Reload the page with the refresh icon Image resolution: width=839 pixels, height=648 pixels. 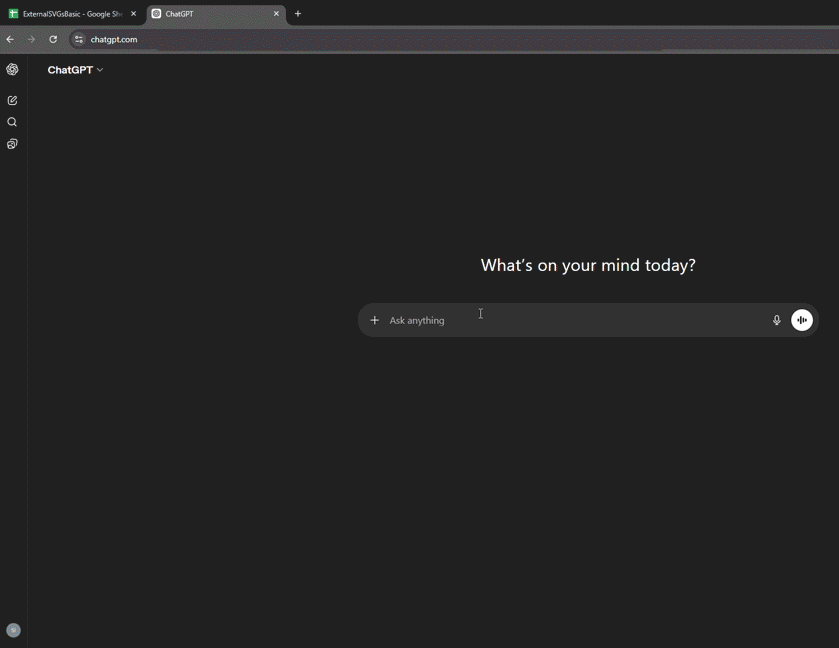52,39
